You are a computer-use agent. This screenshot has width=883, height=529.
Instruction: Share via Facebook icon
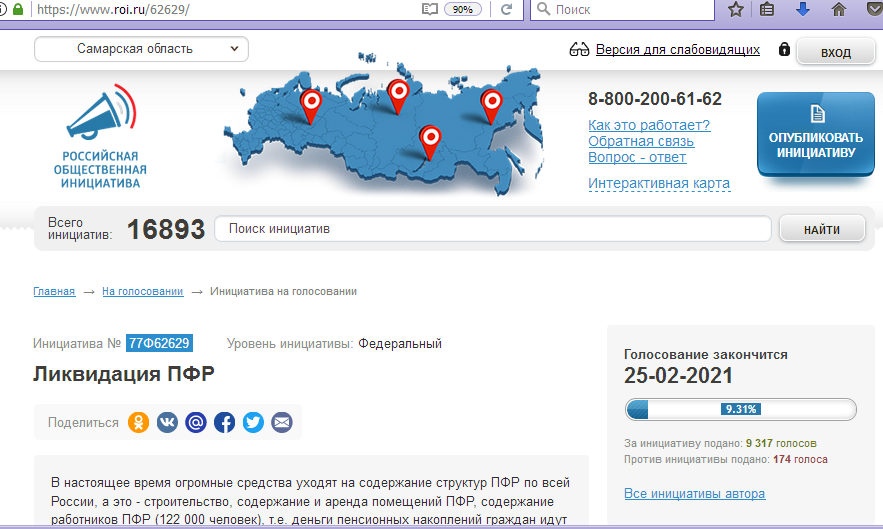pyautogui.click(x=225, y=422)
